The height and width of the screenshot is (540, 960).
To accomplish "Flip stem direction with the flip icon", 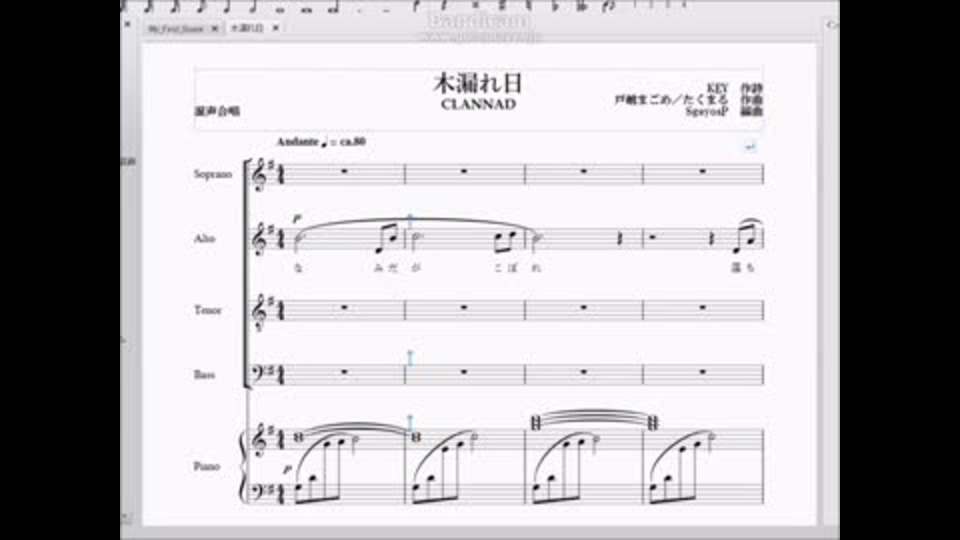I will 607,7.
